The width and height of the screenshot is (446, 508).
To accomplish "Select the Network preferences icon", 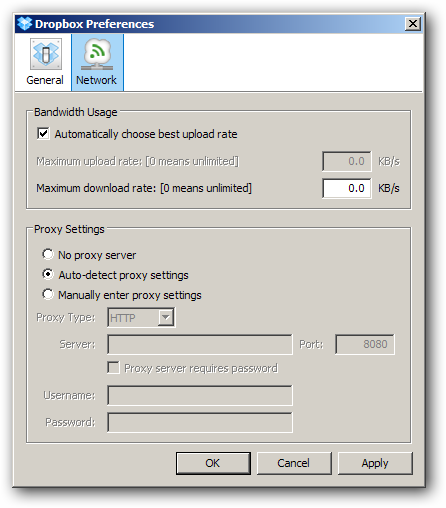I will point(97,62).
